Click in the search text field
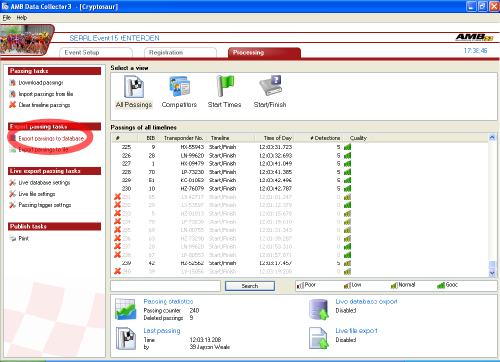 point(166,286)
